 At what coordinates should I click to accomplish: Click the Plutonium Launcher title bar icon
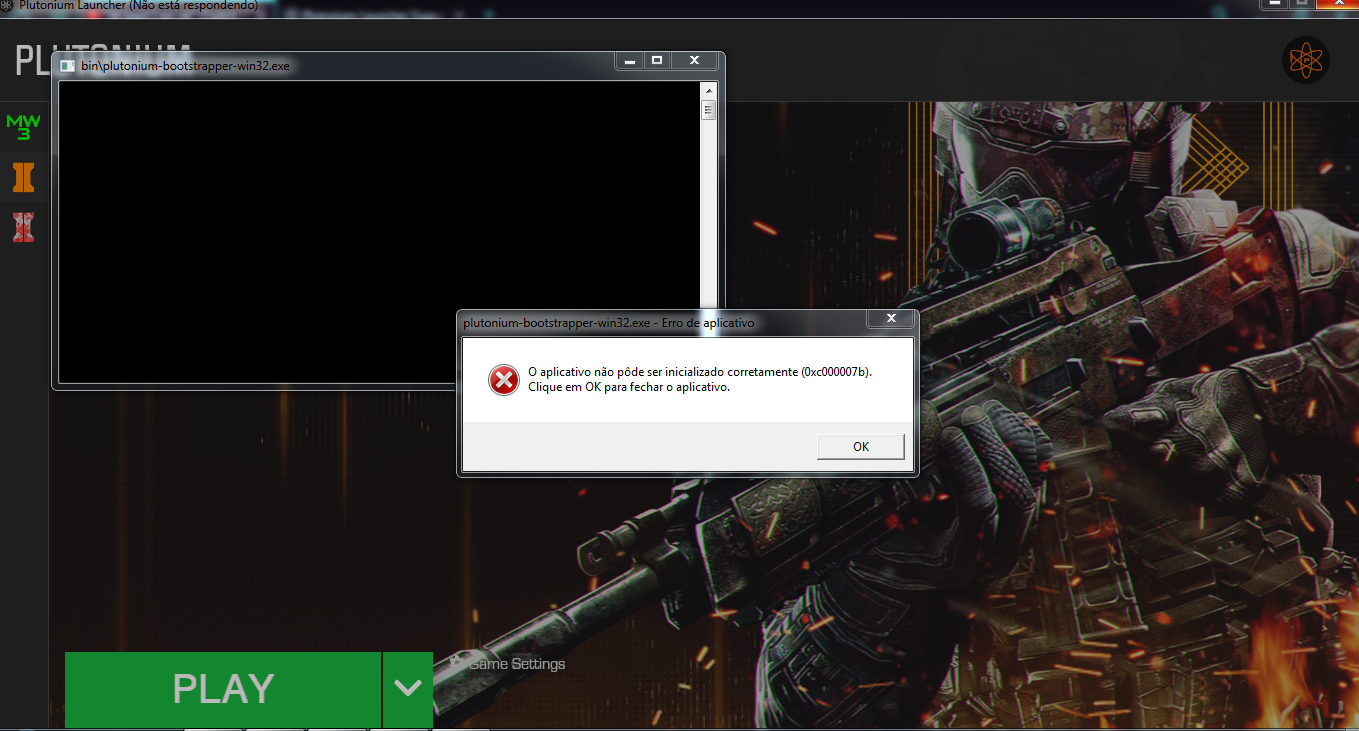click(7, 5)
